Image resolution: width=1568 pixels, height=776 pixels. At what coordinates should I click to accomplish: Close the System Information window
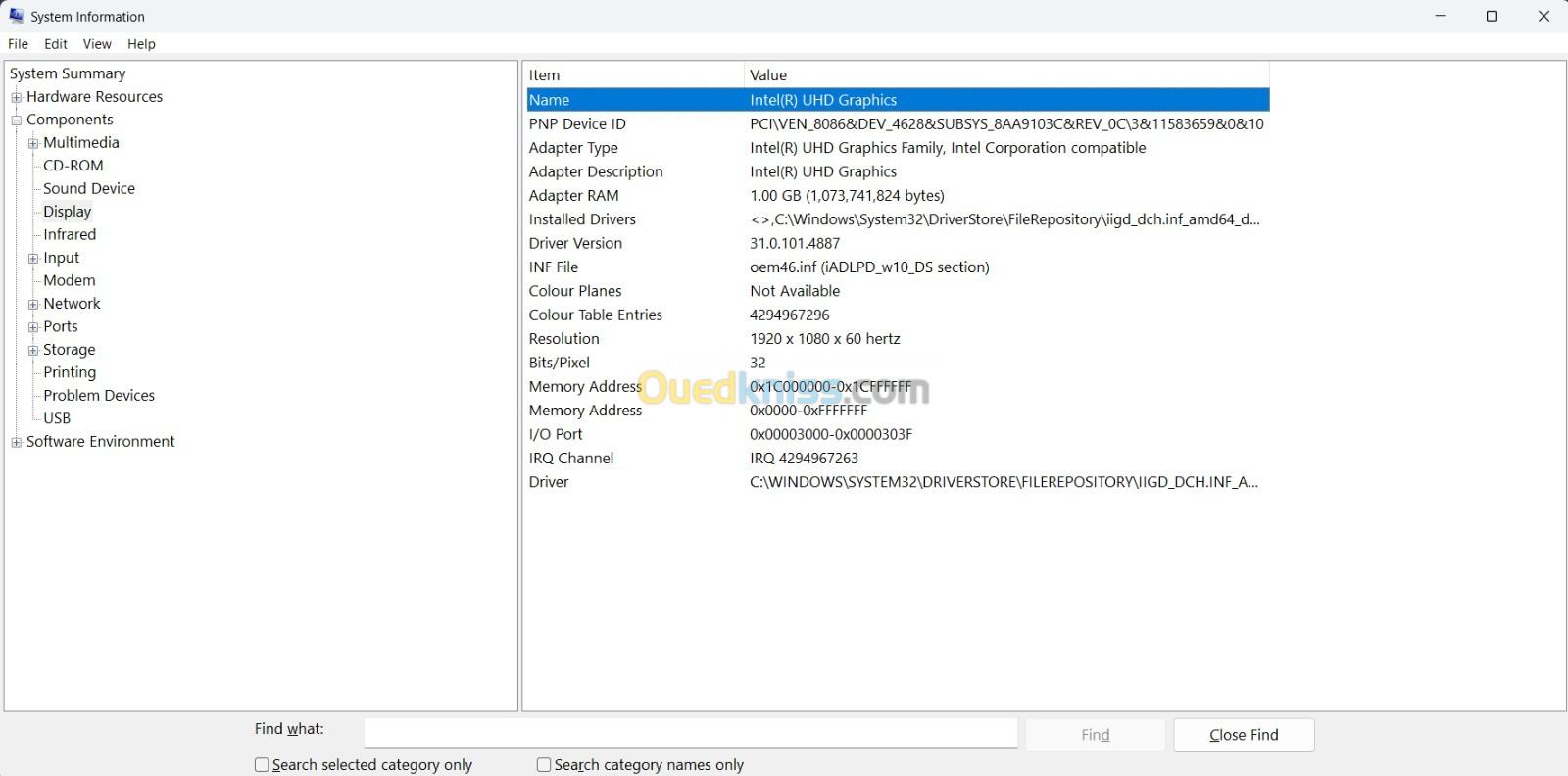[1543, 16]
